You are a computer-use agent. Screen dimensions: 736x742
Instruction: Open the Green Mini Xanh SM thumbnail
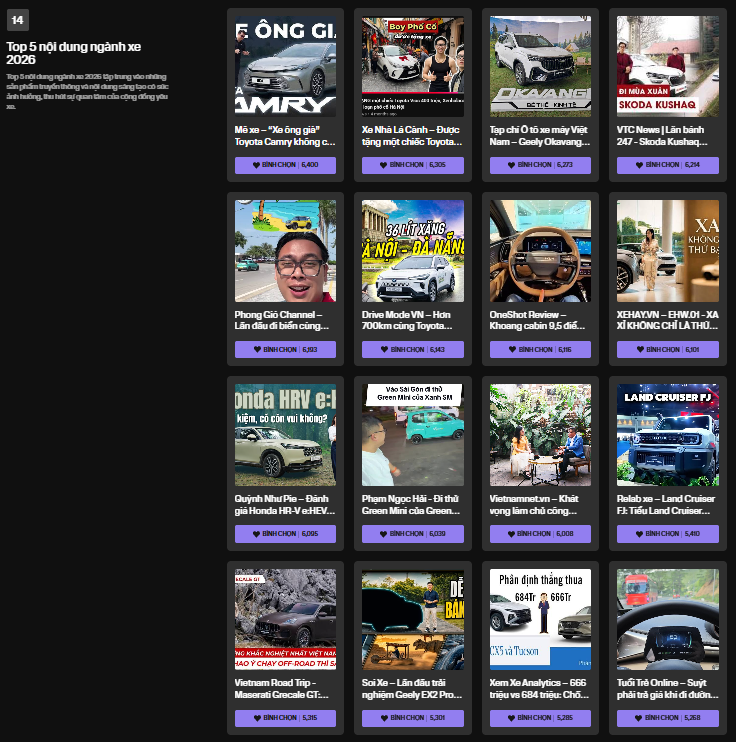413,435
